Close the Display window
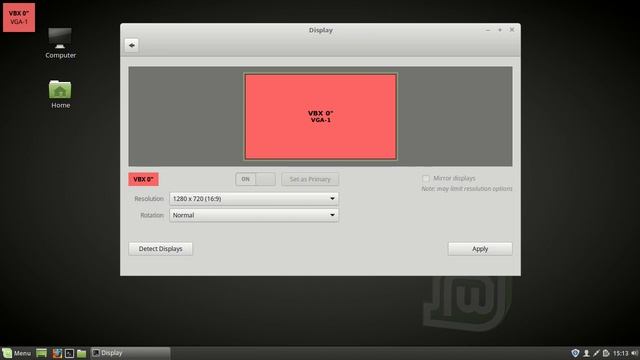This screenshot has width=640, height=360. (512, 30)
